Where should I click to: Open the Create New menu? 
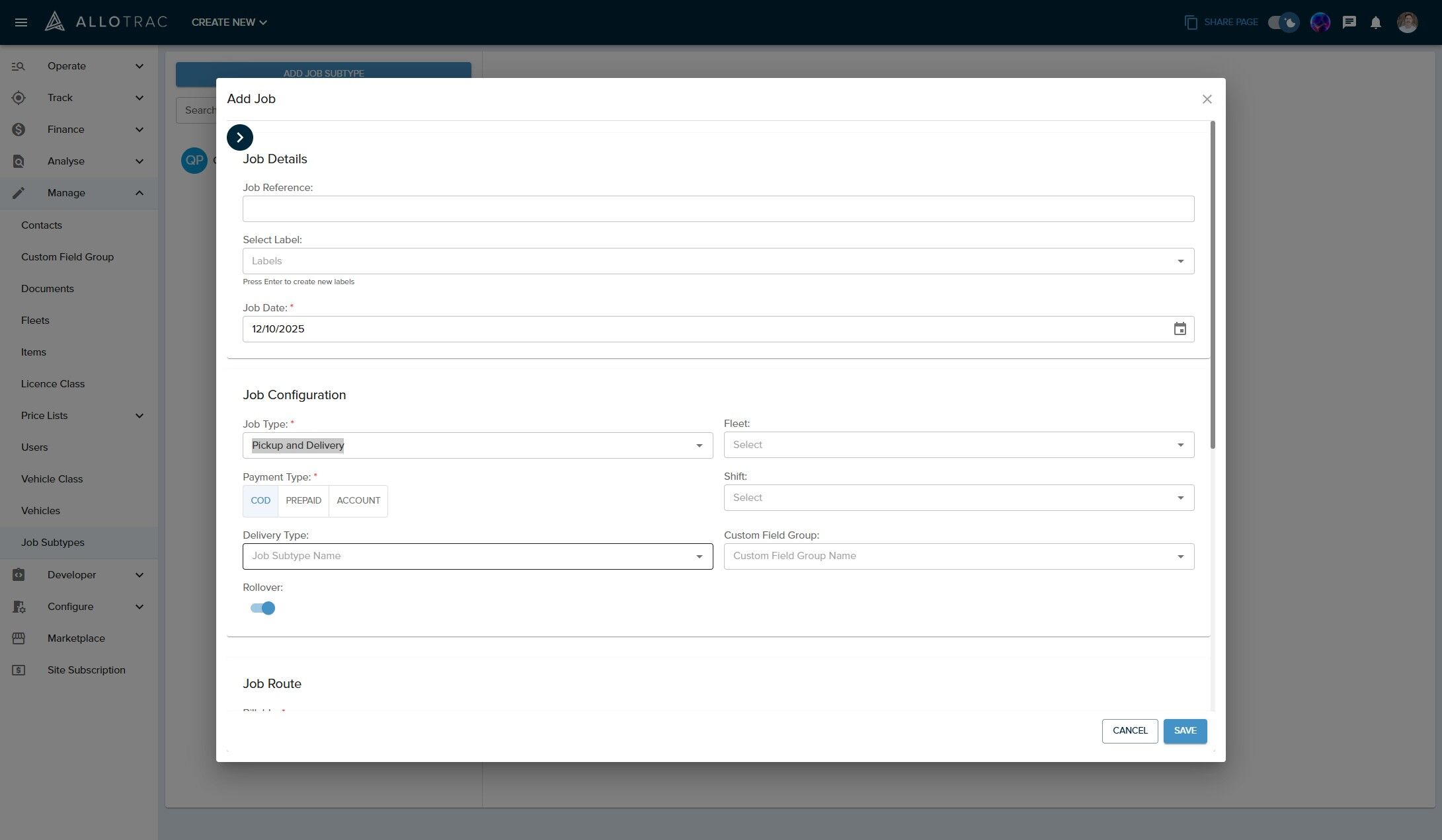(x=229, y=22)
